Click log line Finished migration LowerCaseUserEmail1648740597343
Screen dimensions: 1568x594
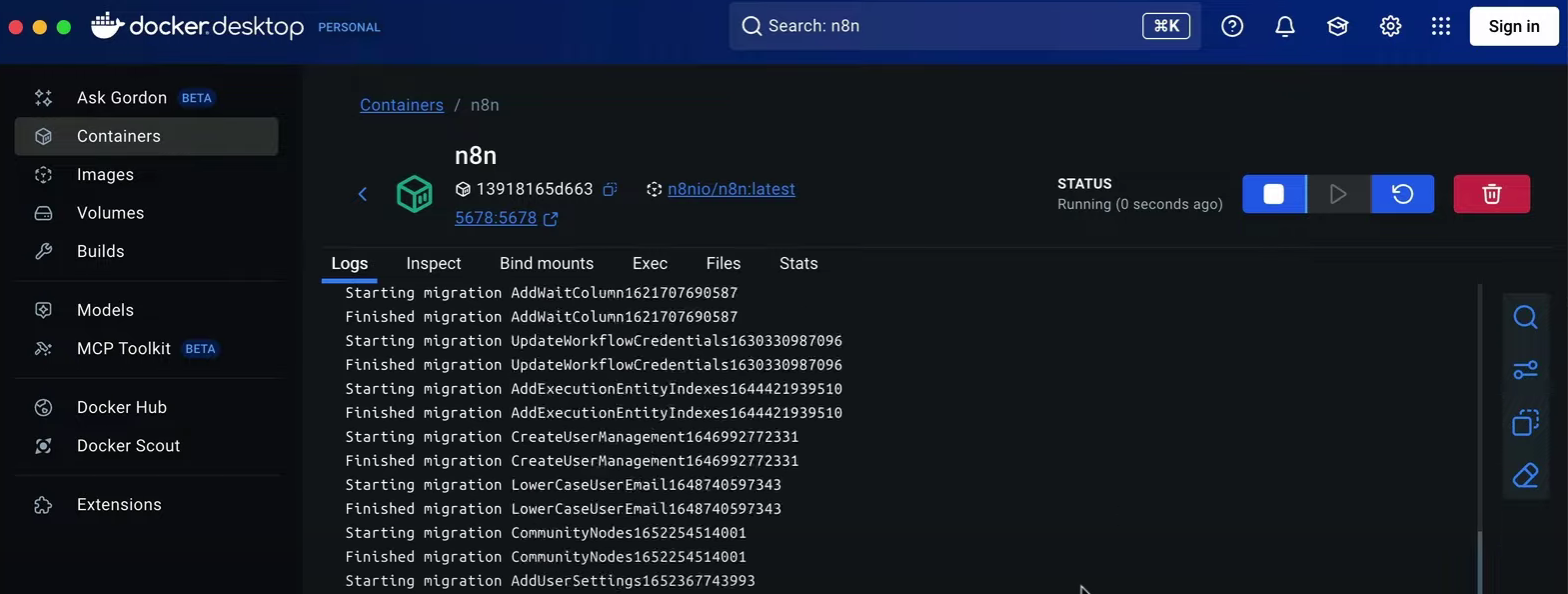click(x=564, y=509)
